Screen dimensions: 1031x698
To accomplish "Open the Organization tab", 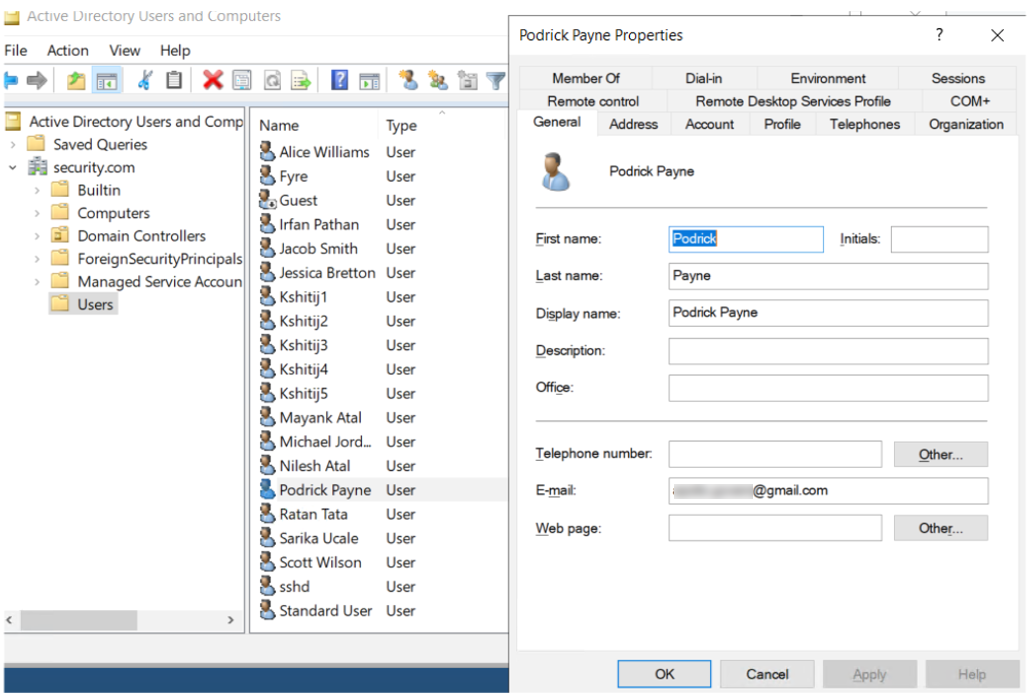I will 966,124.
